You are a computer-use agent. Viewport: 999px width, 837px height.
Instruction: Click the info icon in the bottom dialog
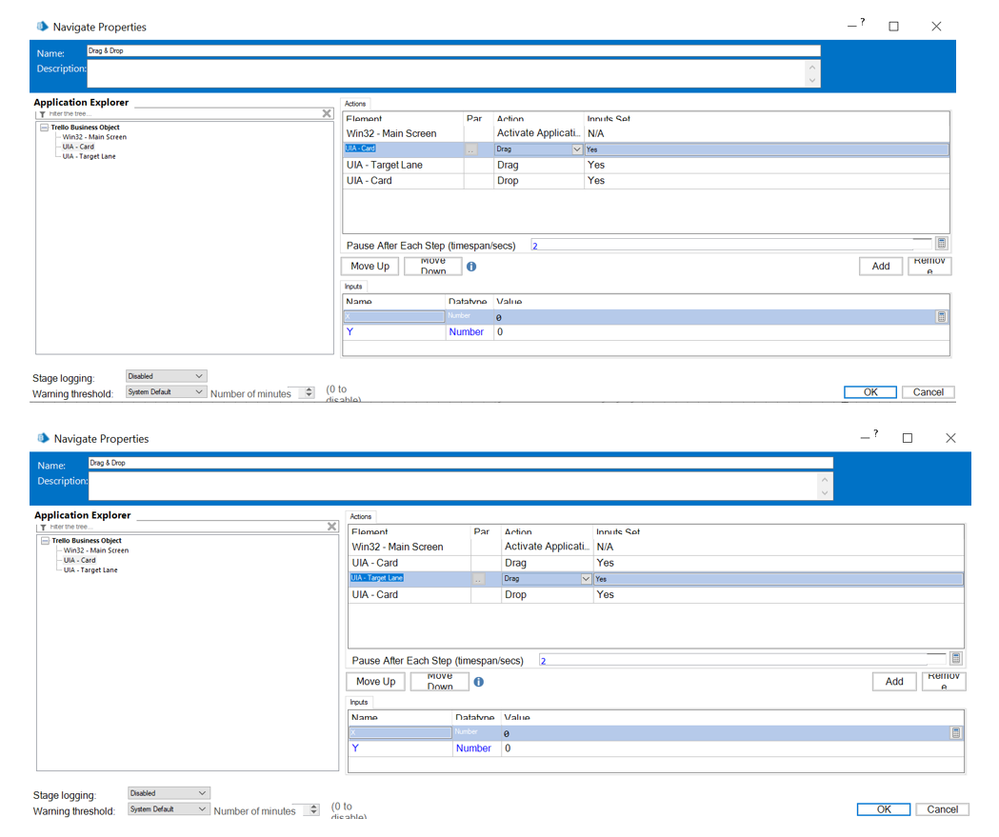point(479,682)
